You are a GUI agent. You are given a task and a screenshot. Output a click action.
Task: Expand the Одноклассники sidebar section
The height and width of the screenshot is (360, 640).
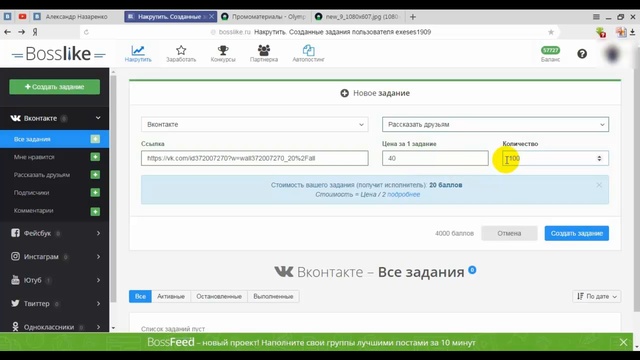[98, 327]
